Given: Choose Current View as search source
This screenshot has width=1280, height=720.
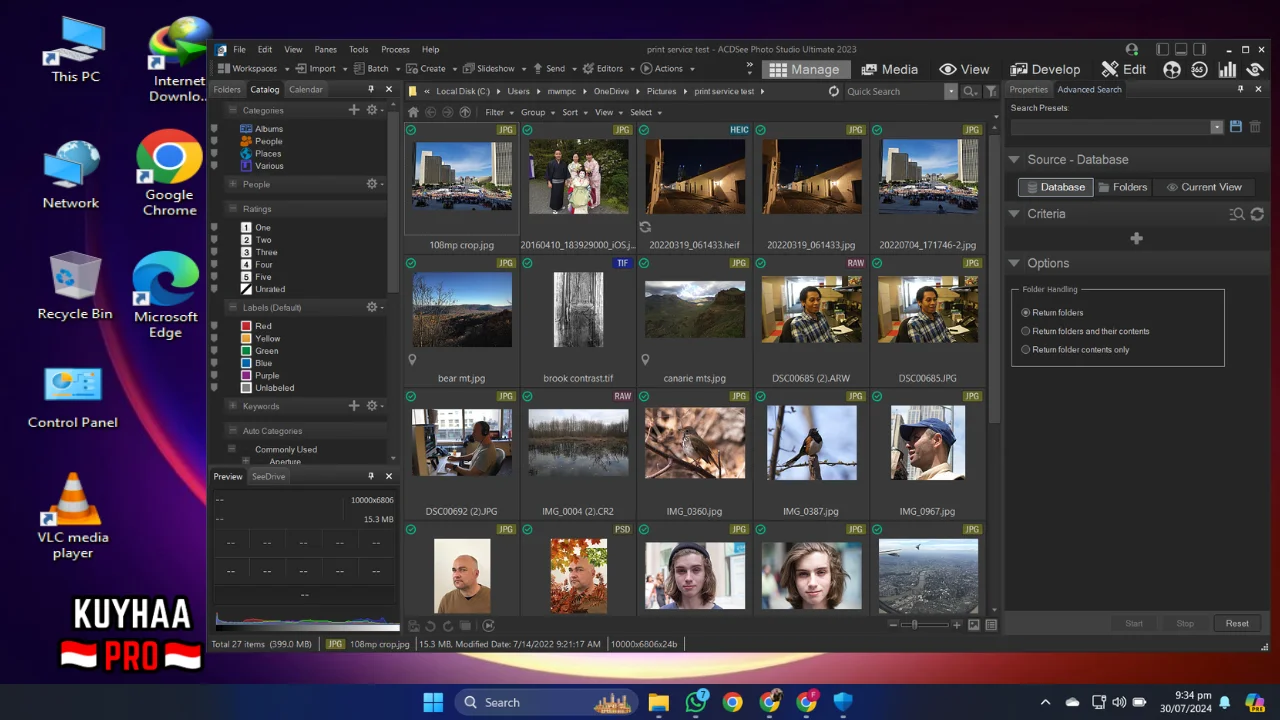Looking at the screenshot, I should [x=1203, y=187].
